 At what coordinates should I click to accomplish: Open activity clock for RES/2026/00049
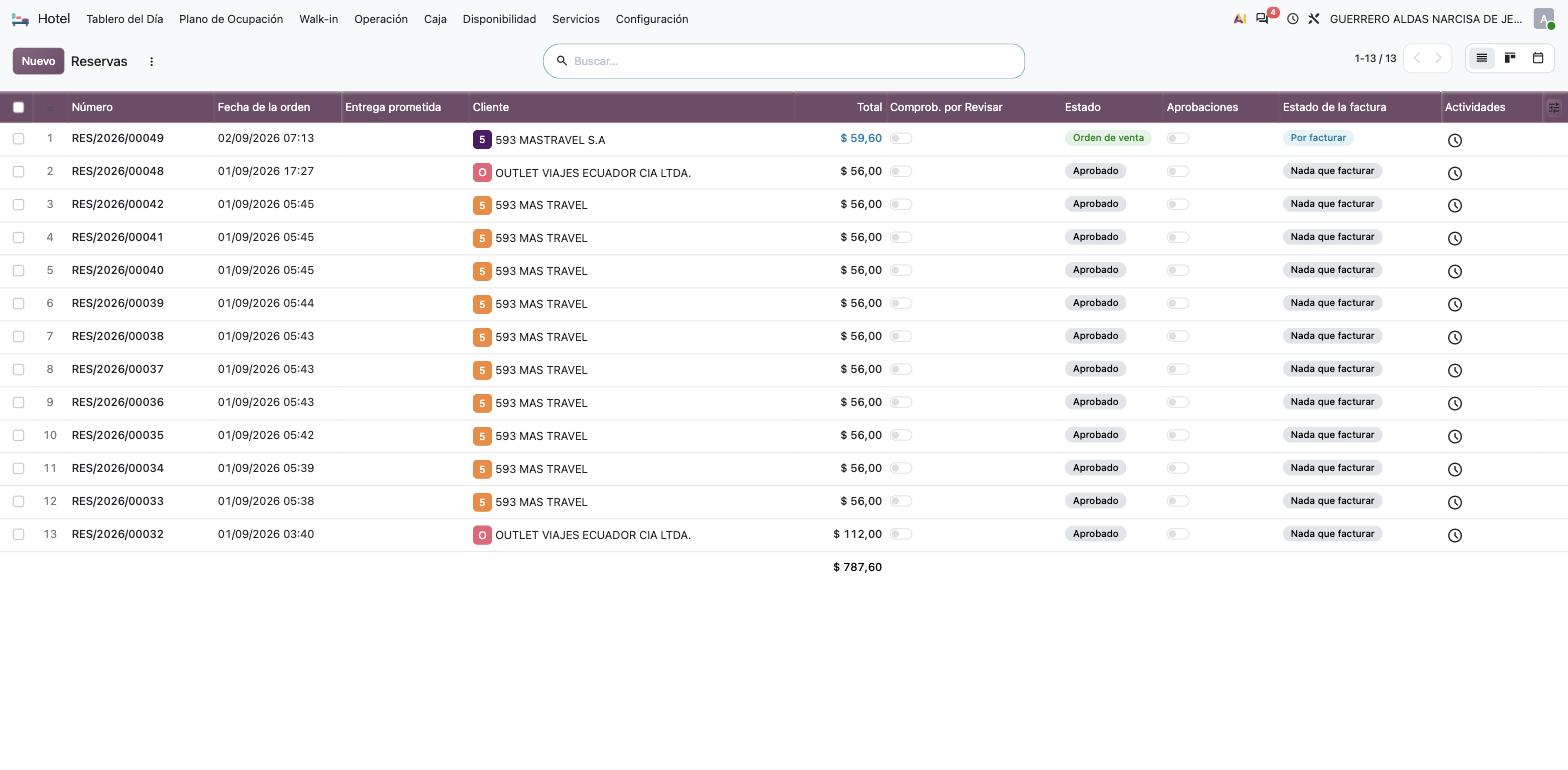tap(1455, 140)
